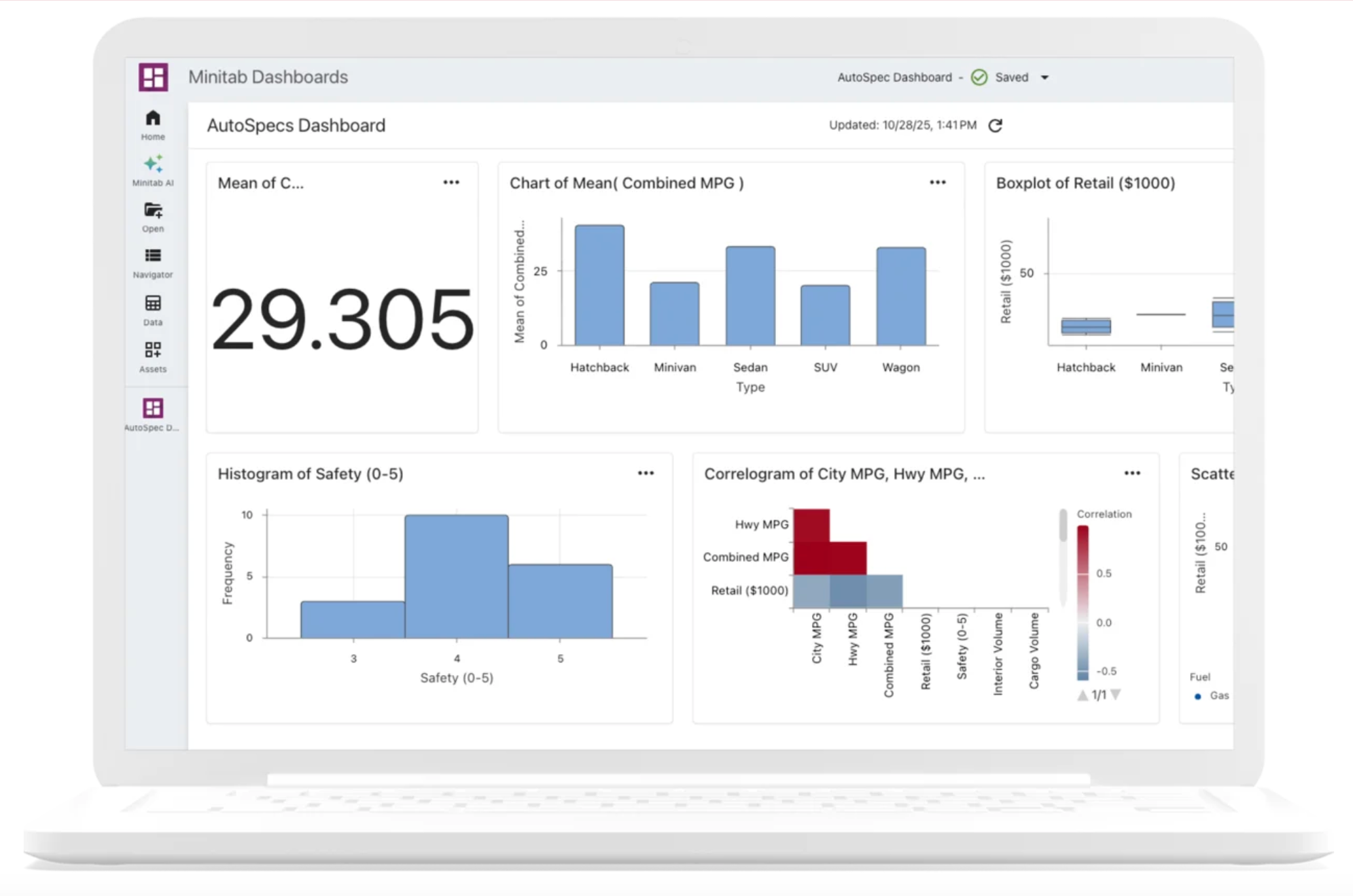Click the AutoSpec Dashboard title link

894,78
